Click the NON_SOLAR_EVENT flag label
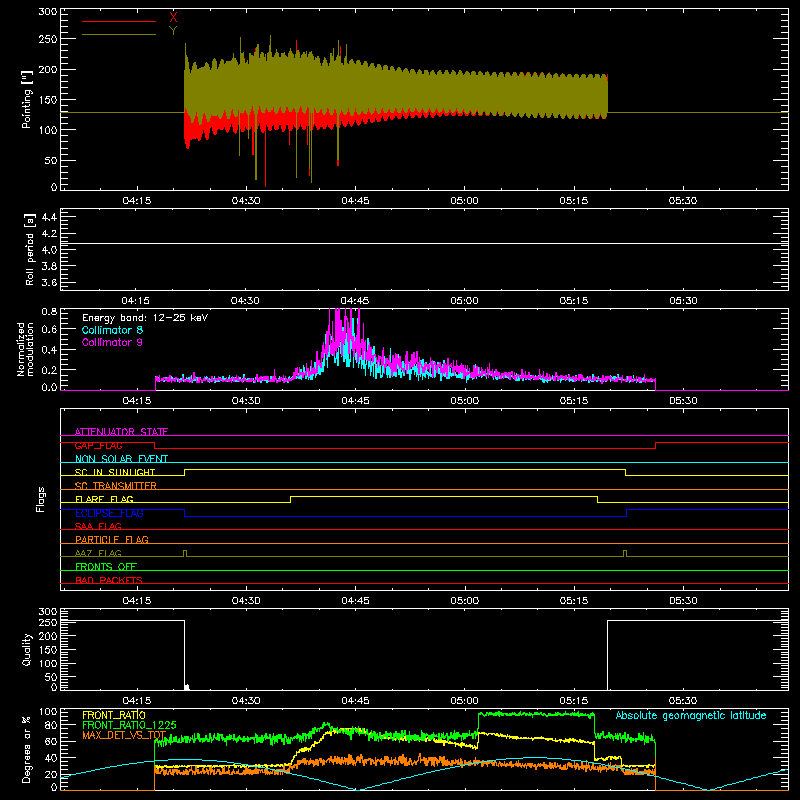Screen dimensions: 800x800 click(121, 459)
